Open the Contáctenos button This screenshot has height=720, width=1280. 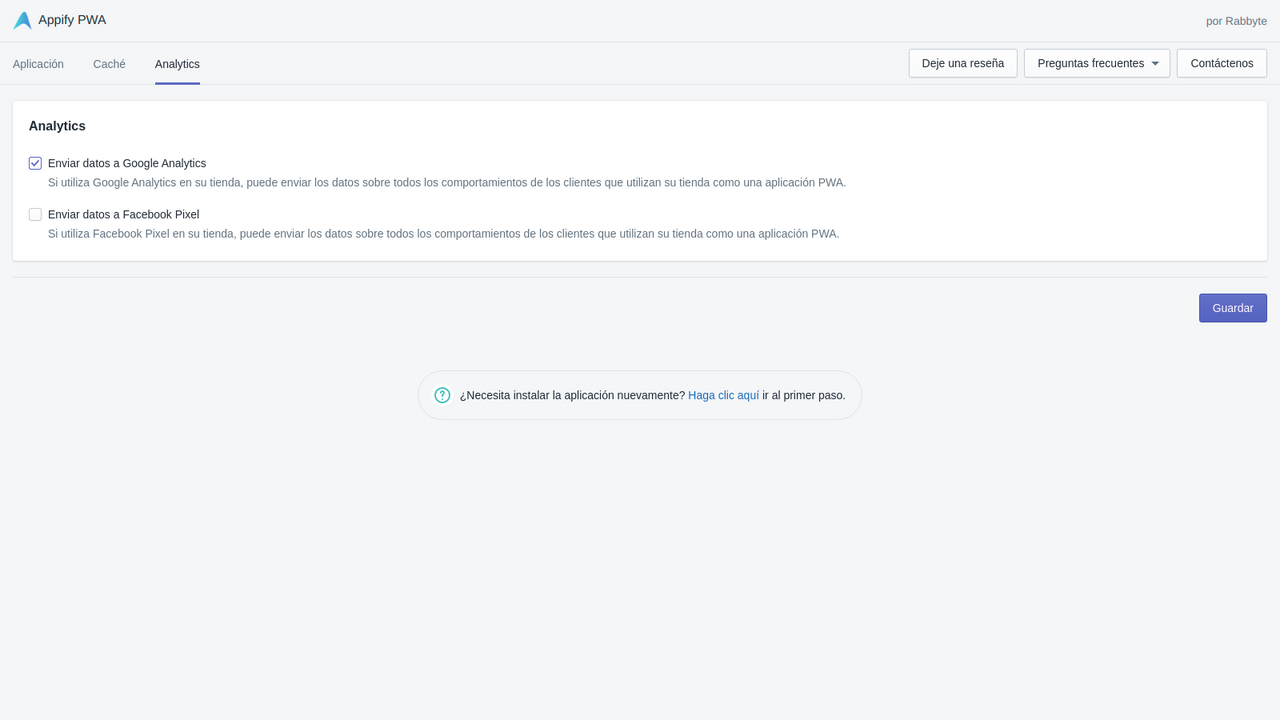coord(1222,63)
